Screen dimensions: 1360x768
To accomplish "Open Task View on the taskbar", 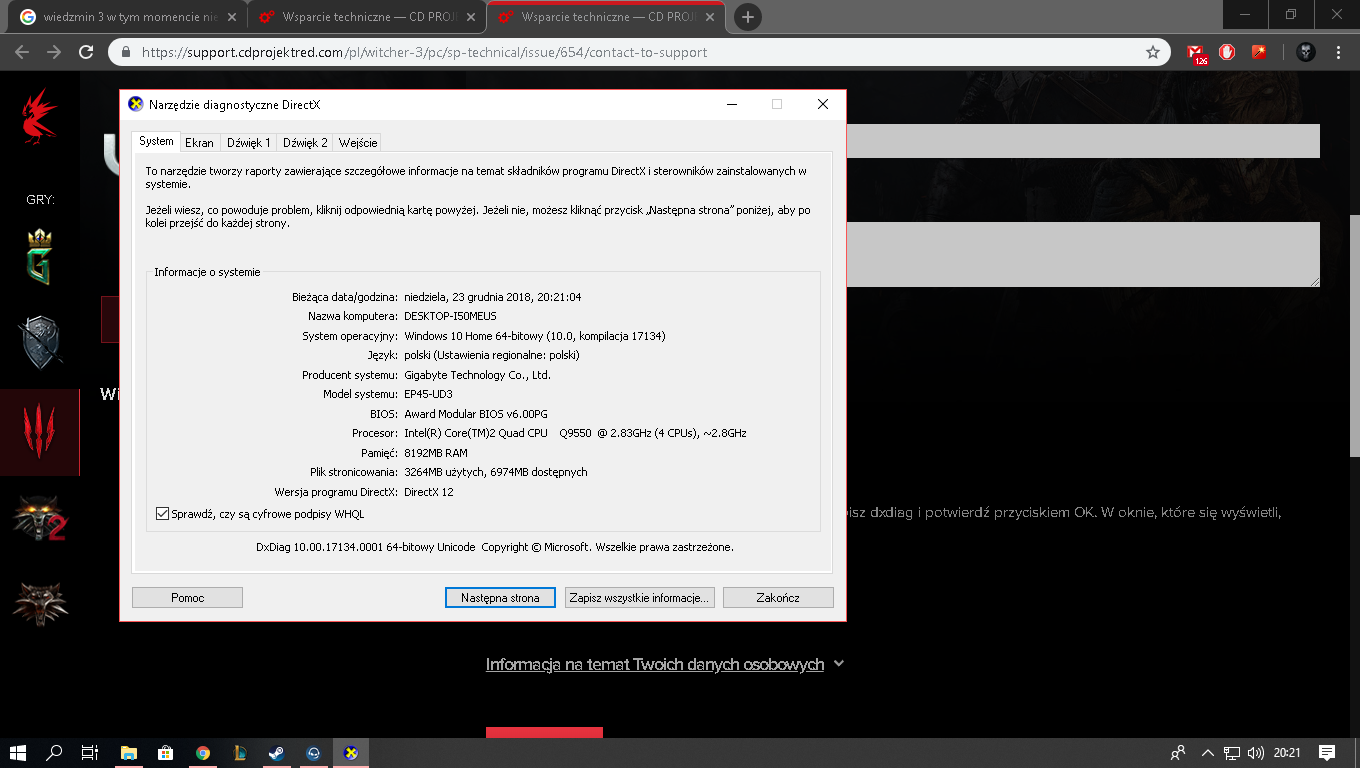I will point(90,753).
